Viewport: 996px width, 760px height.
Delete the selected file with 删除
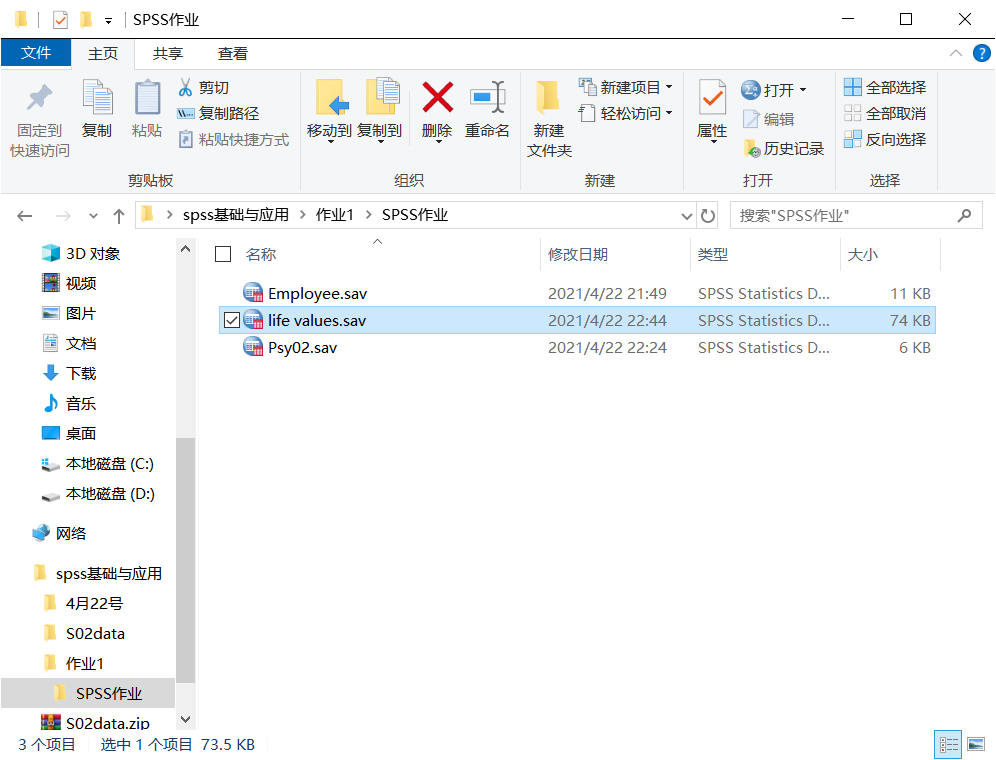437,112
